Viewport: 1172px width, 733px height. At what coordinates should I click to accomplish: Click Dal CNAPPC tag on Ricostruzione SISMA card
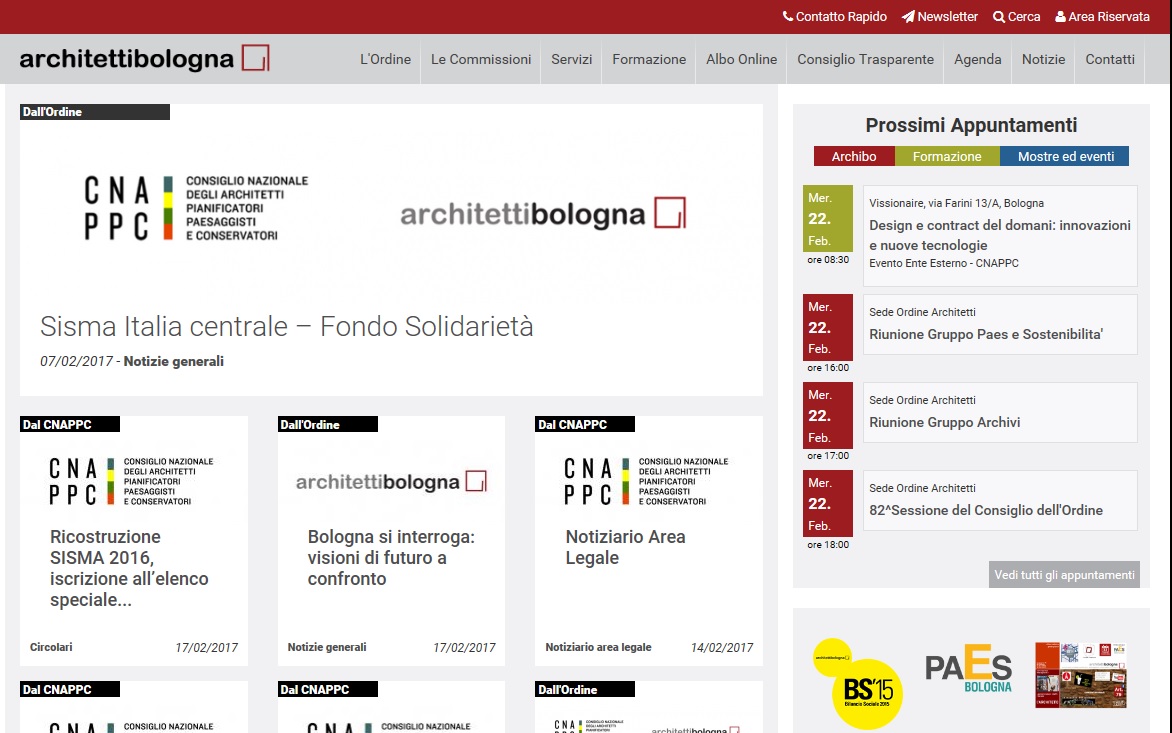[70, 424]
